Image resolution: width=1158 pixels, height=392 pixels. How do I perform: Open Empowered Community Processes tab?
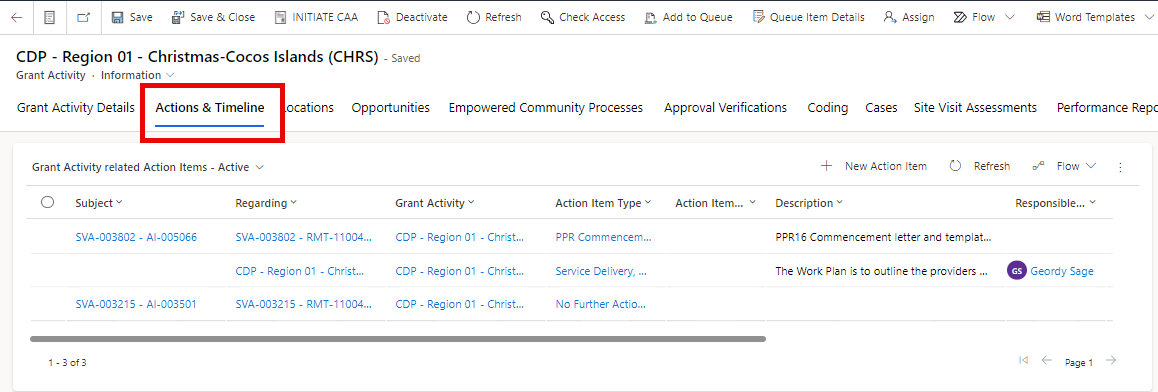[x=546, y=108]
